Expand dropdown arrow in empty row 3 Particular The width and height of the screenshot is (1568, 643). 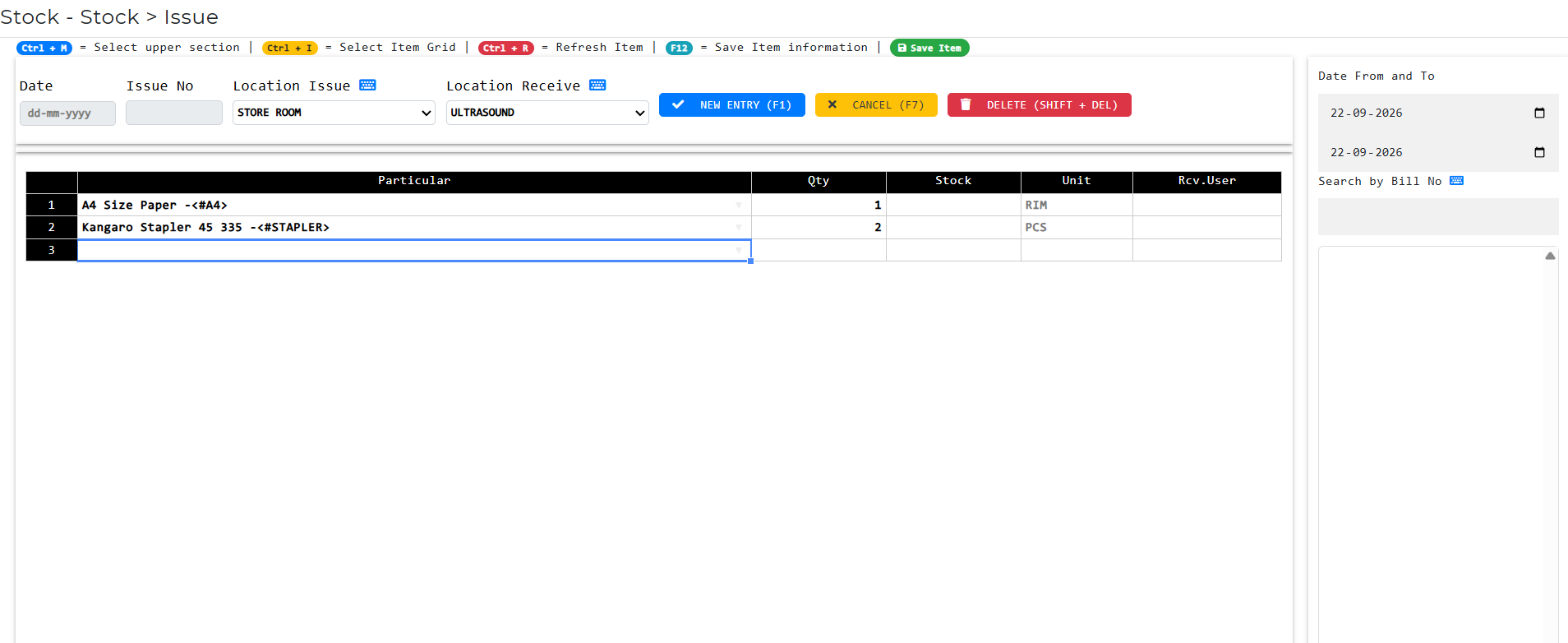(x=739, y=250)
